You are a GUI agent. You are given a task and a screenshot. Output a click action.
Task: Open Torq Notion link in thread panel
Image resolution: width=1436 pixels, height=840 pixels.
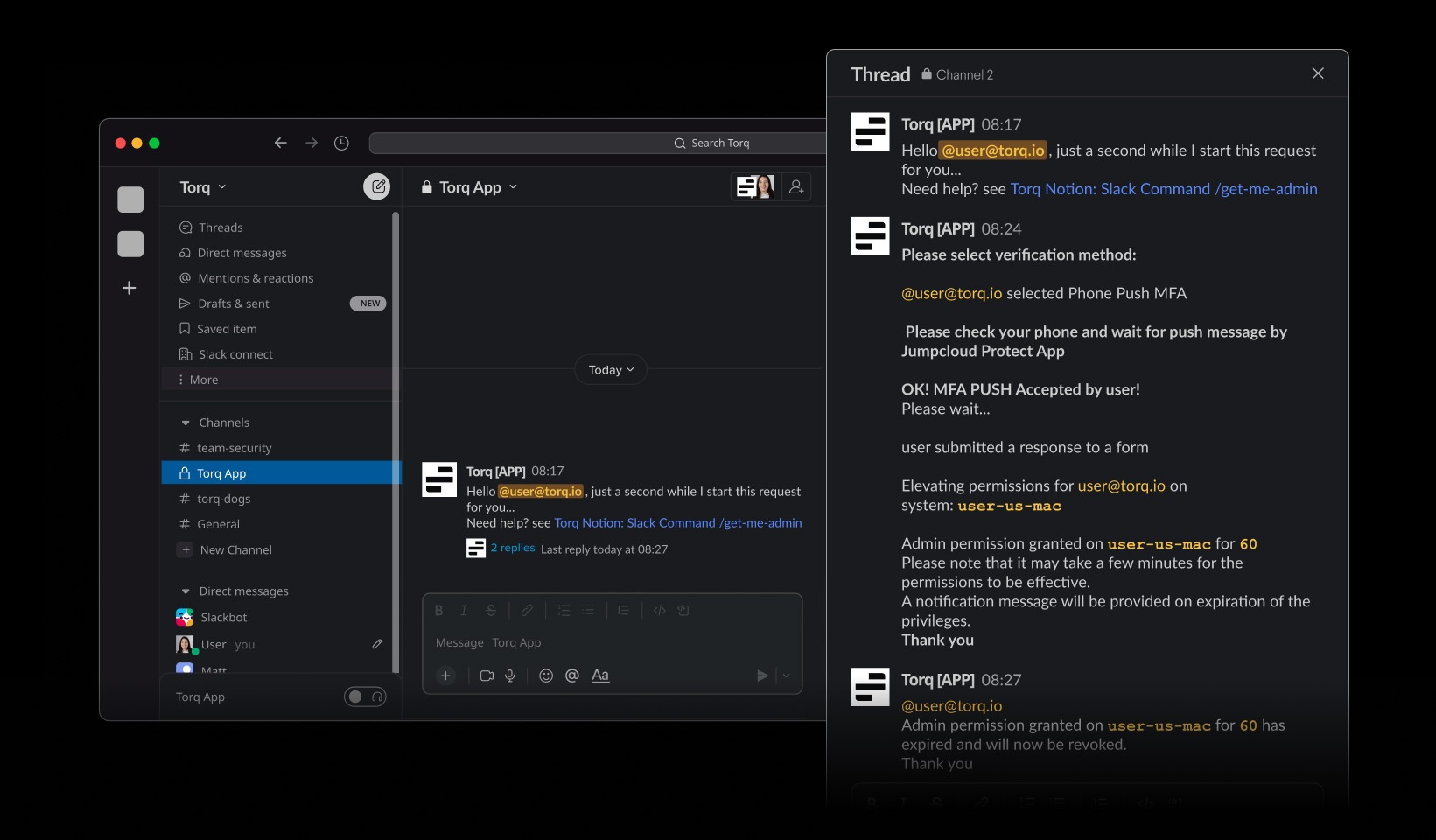point(1163,189)
